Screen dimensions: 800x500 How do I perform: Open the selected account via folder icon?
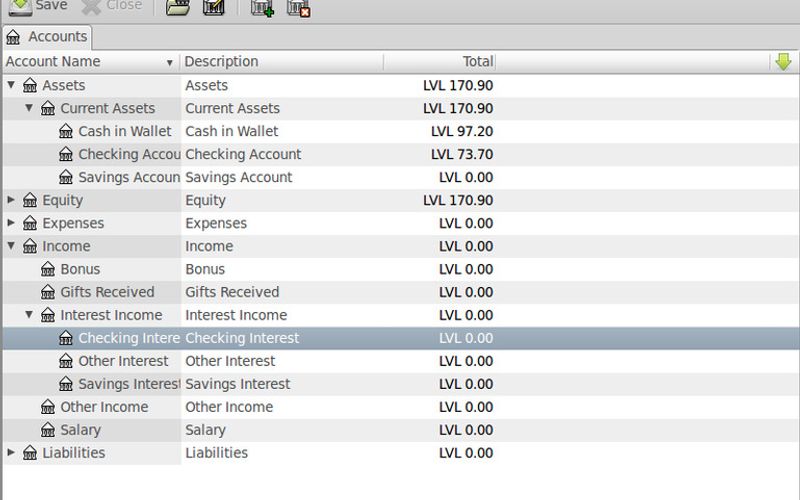coord(178,7)
